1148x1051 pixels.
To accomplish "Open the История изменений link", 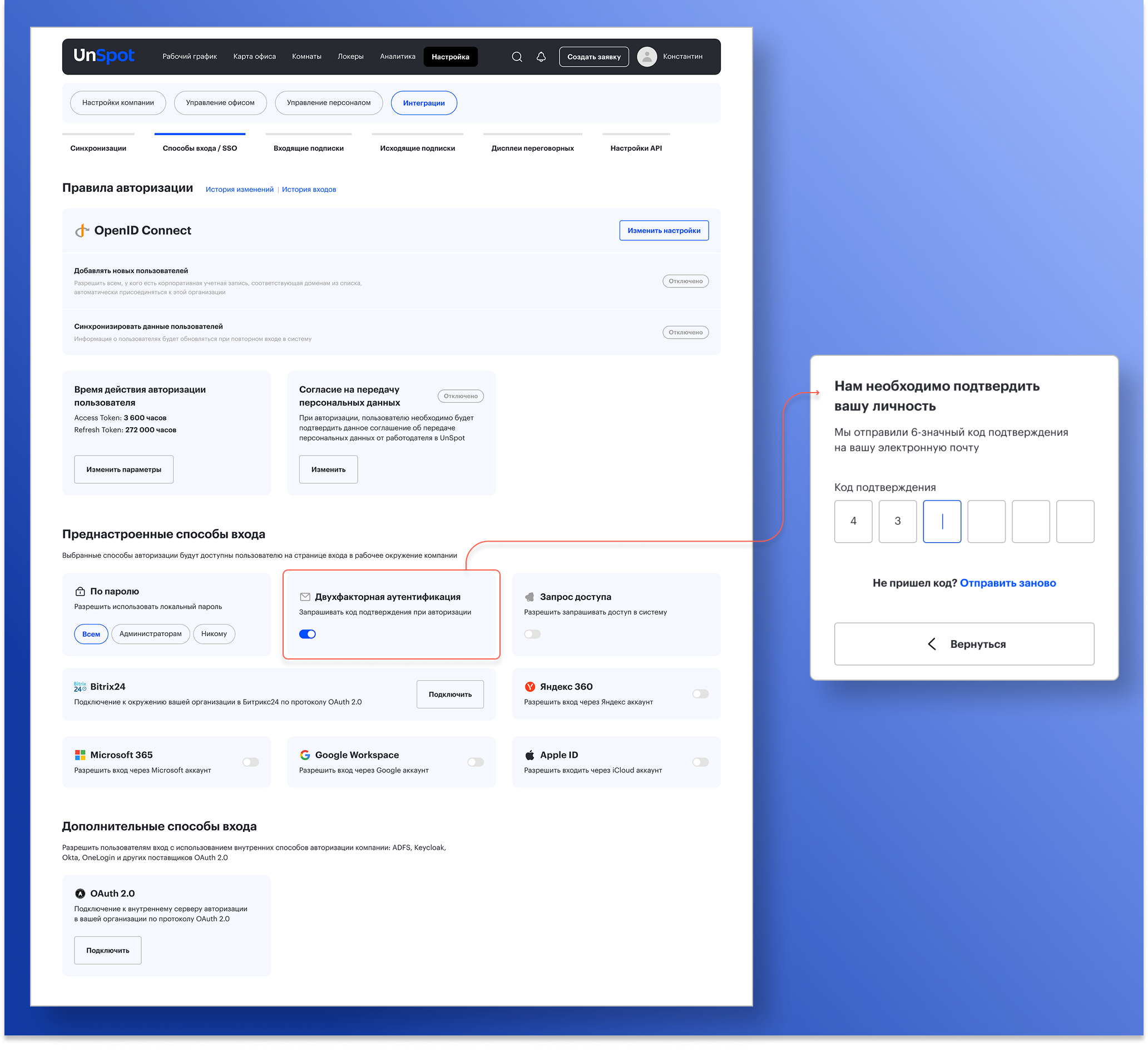I will [239, 190].
